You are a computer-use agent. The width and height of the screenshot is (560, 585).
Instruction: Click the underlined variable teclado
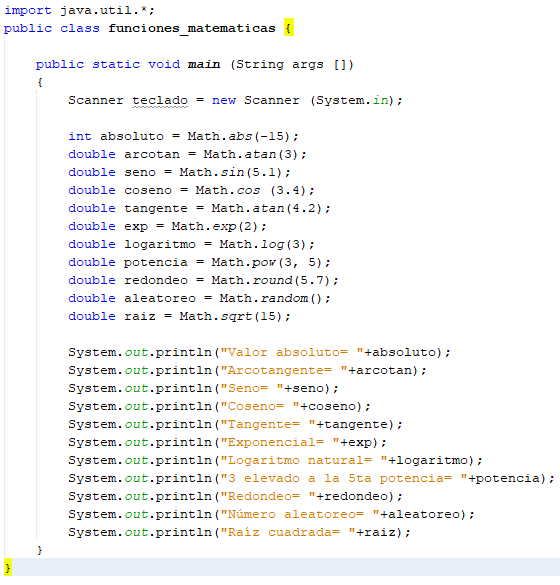(160, 100)
